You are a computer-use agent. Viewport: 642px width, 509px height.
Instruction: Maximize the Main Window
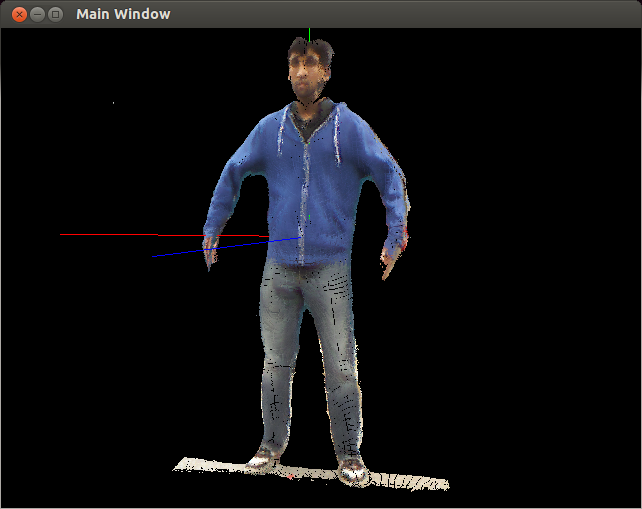coord(55,14)
